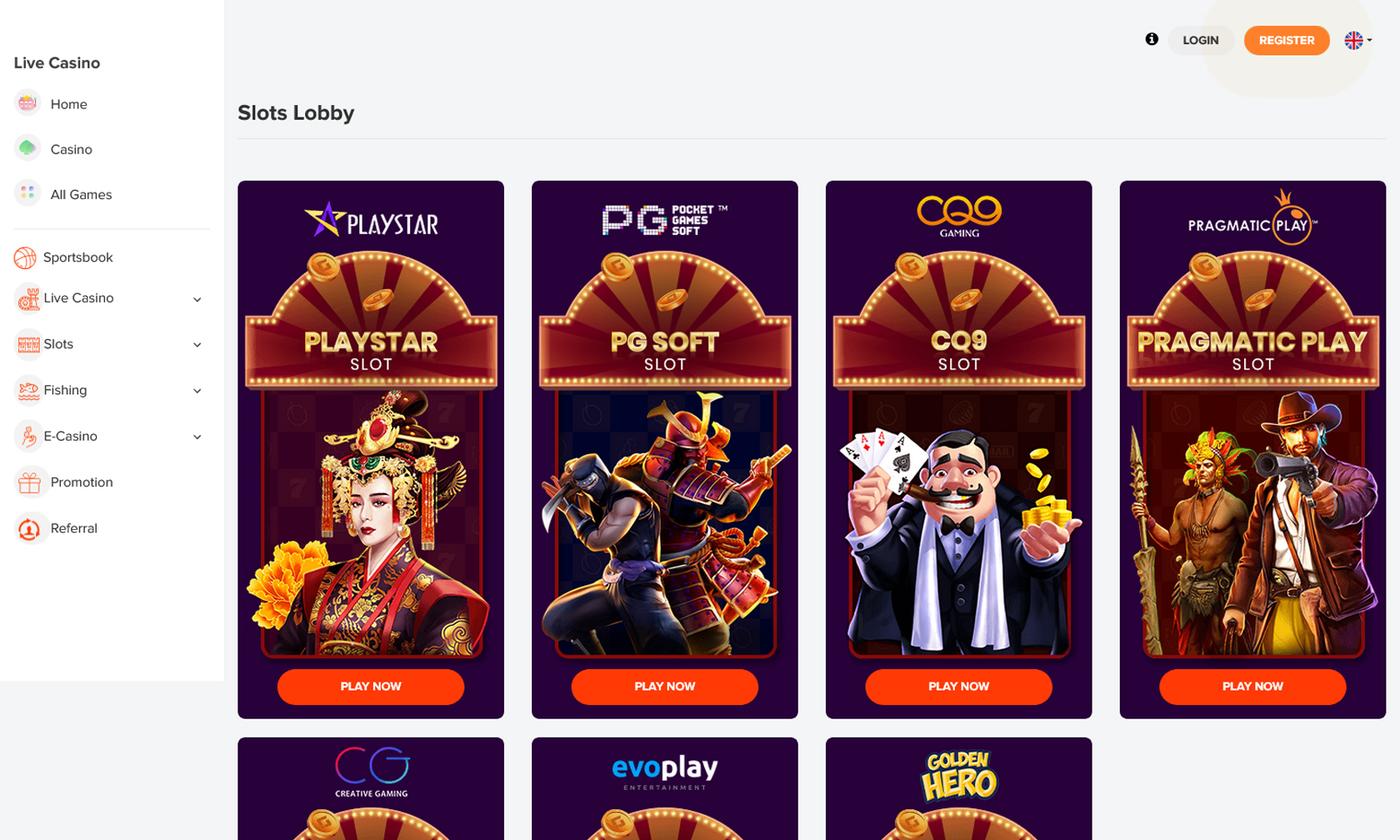Open All Games via its dots icon
This screenshot has width=1400, height=840.
(27, 193)
